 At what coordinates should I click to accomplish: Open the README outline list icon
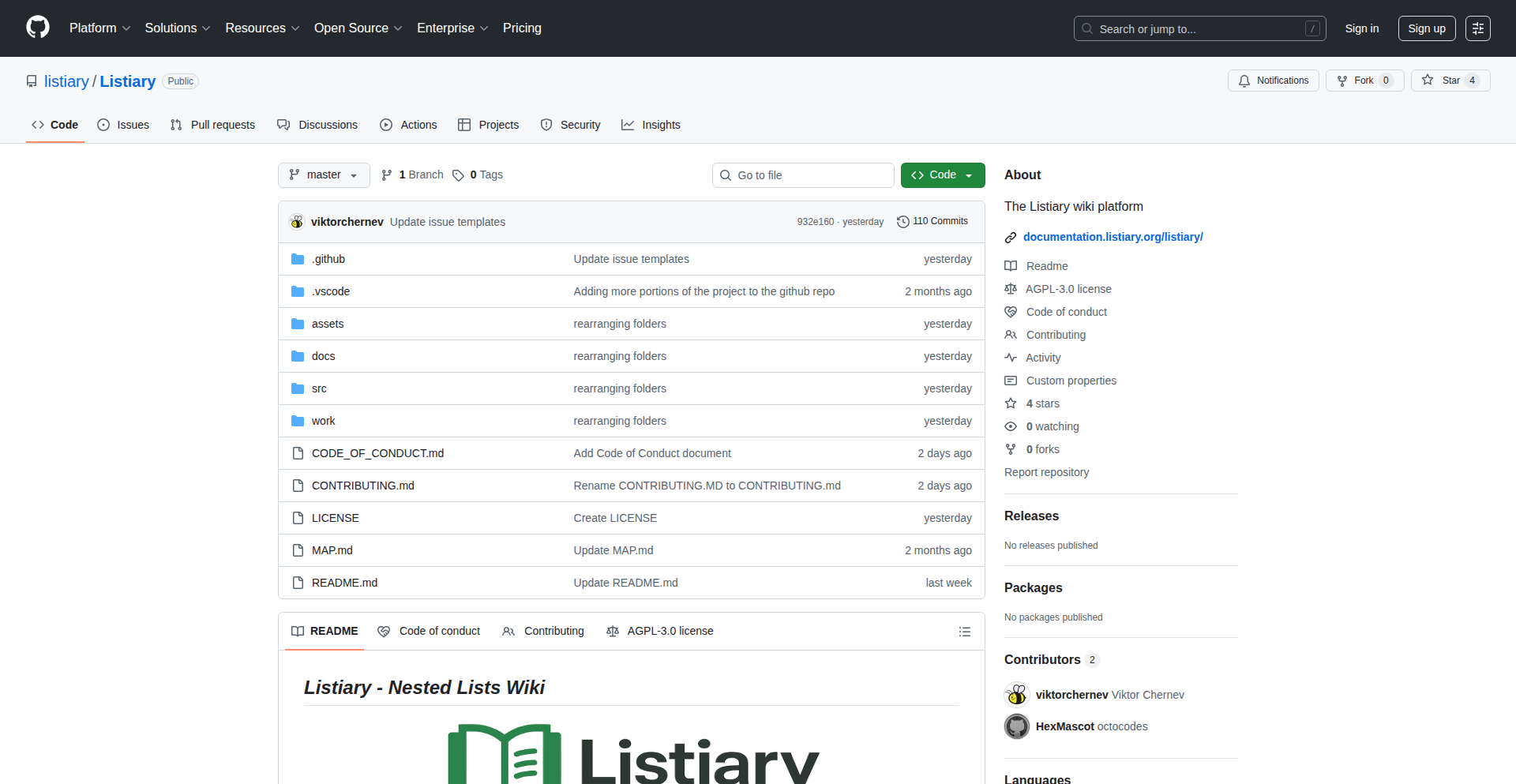[965, 631]
